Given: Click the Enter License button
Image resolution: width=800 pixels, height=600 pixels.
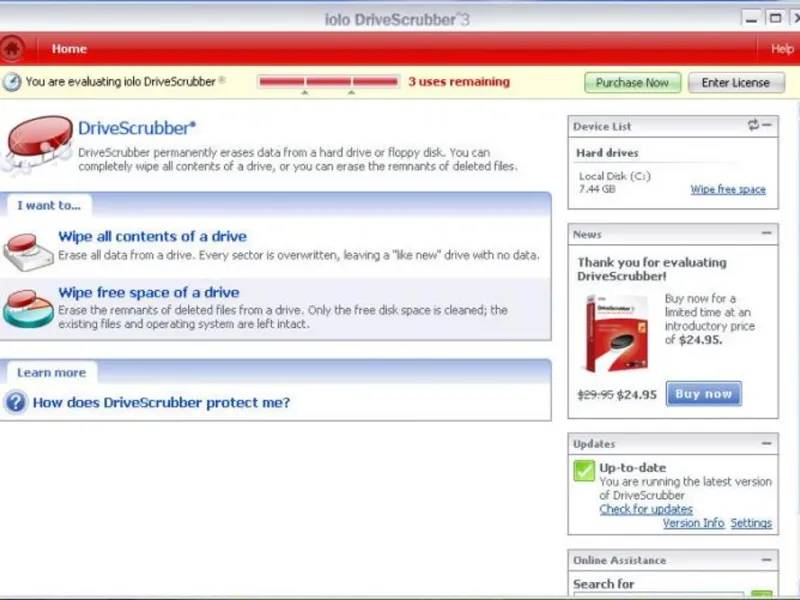Looking at the screenshot, I should [736, 83].
